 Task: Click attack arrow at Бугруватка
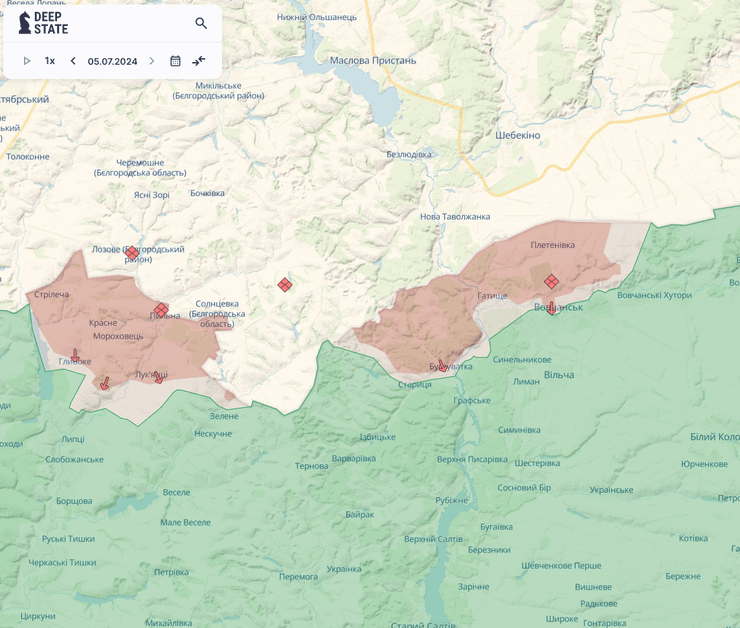[x=441, y=366]
